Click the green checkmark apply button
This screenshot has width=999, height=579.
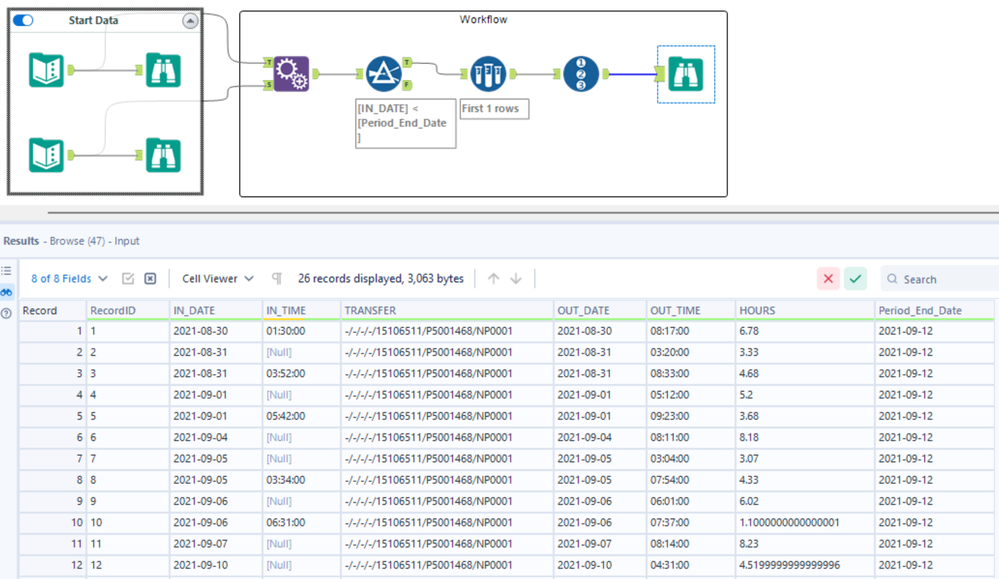coord(855,279)
